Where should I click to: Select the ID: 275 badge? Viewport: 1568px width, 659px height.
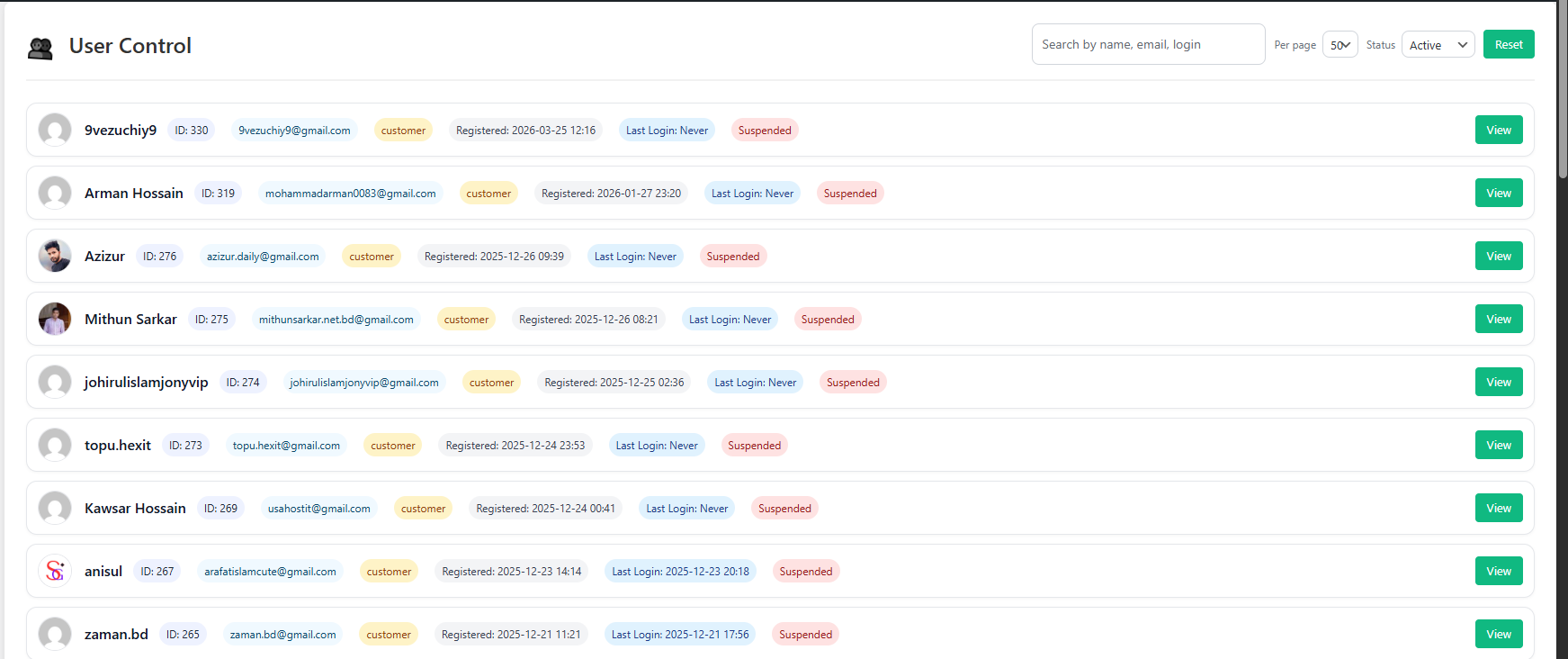(211, 320)
